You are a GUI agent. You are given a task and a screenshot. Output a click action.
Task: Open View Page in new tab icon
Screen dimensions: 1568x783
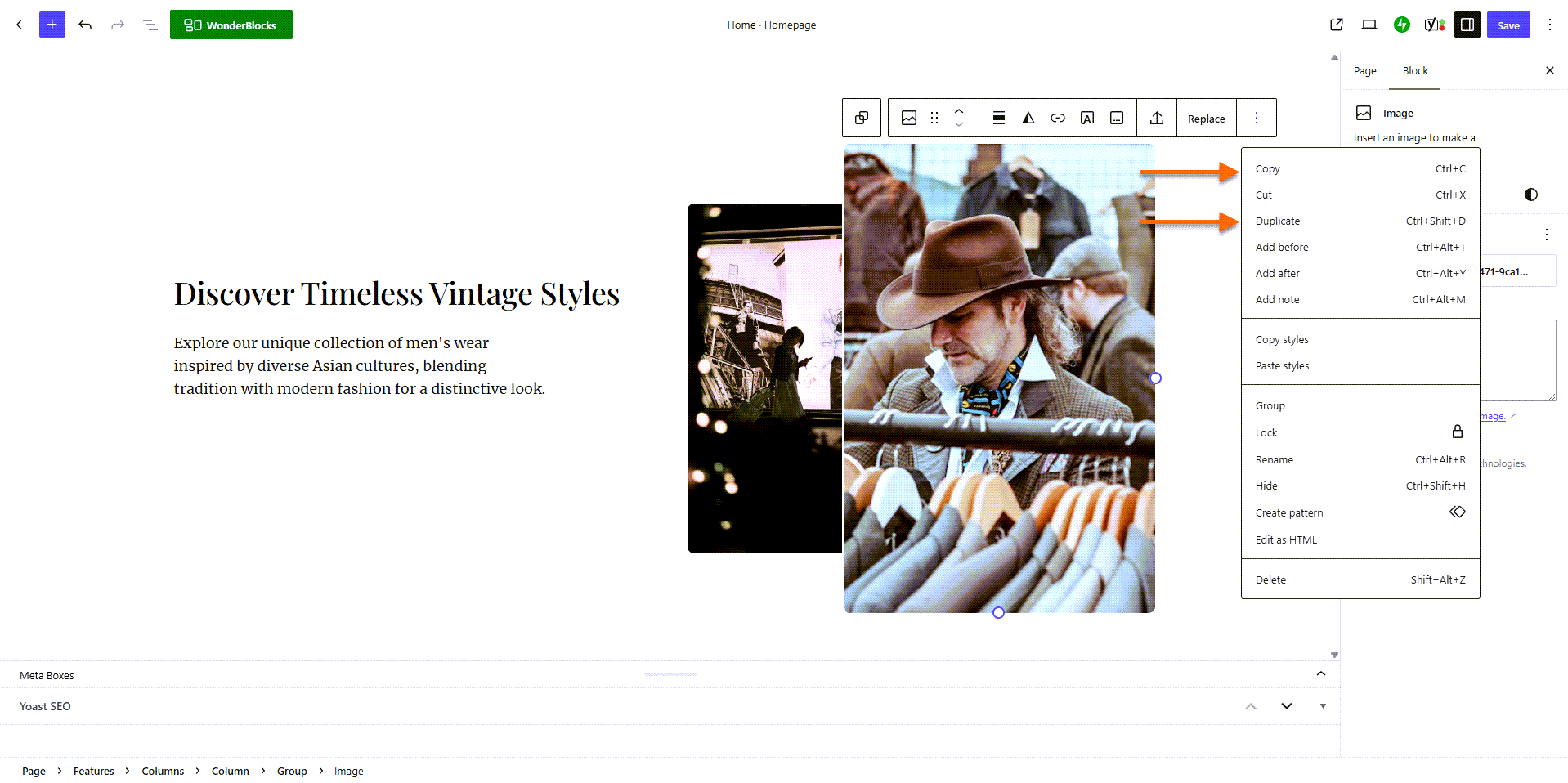[1337, 25]
